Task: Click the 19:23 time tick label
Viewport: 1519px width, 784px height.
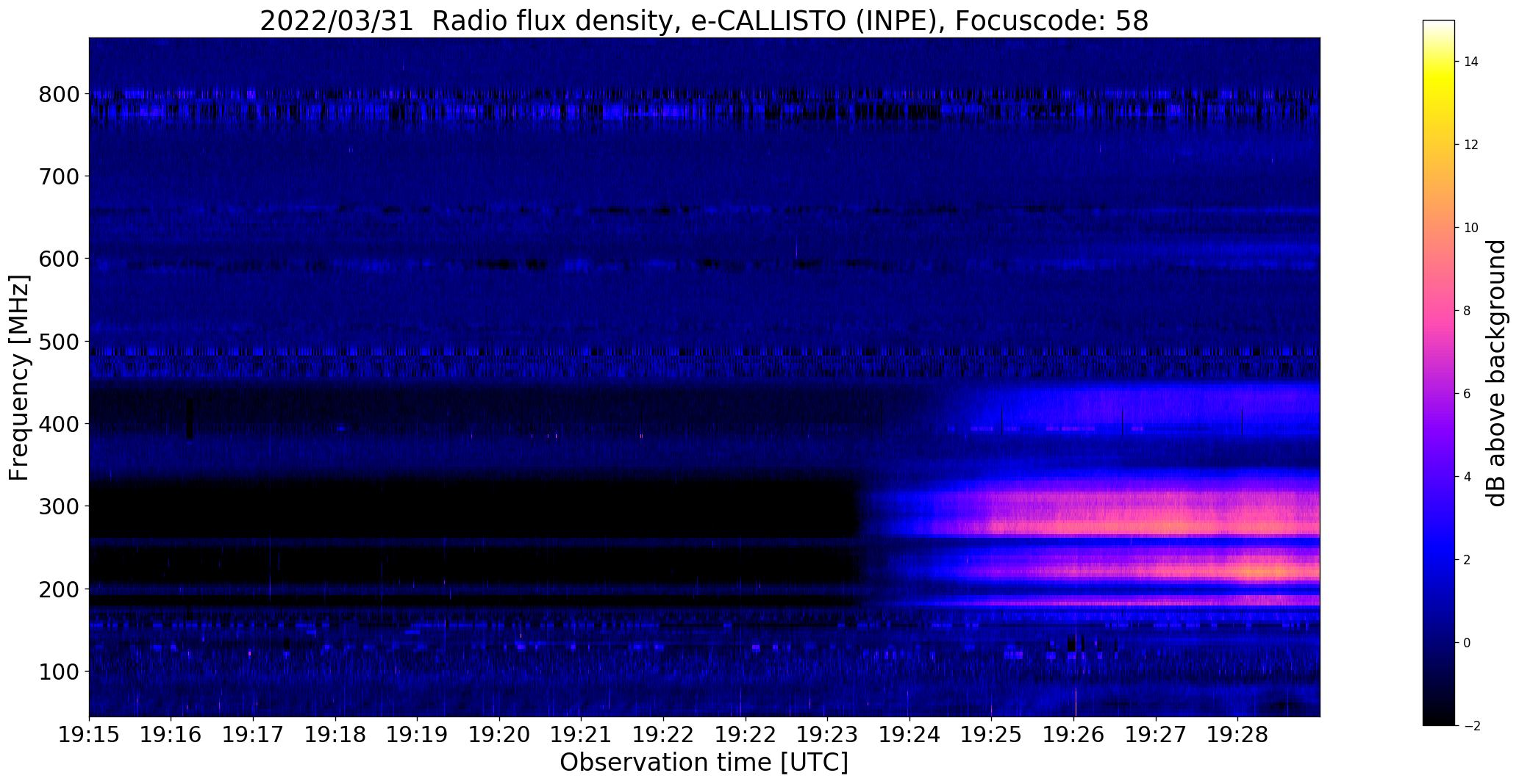Action: point(827,736)
